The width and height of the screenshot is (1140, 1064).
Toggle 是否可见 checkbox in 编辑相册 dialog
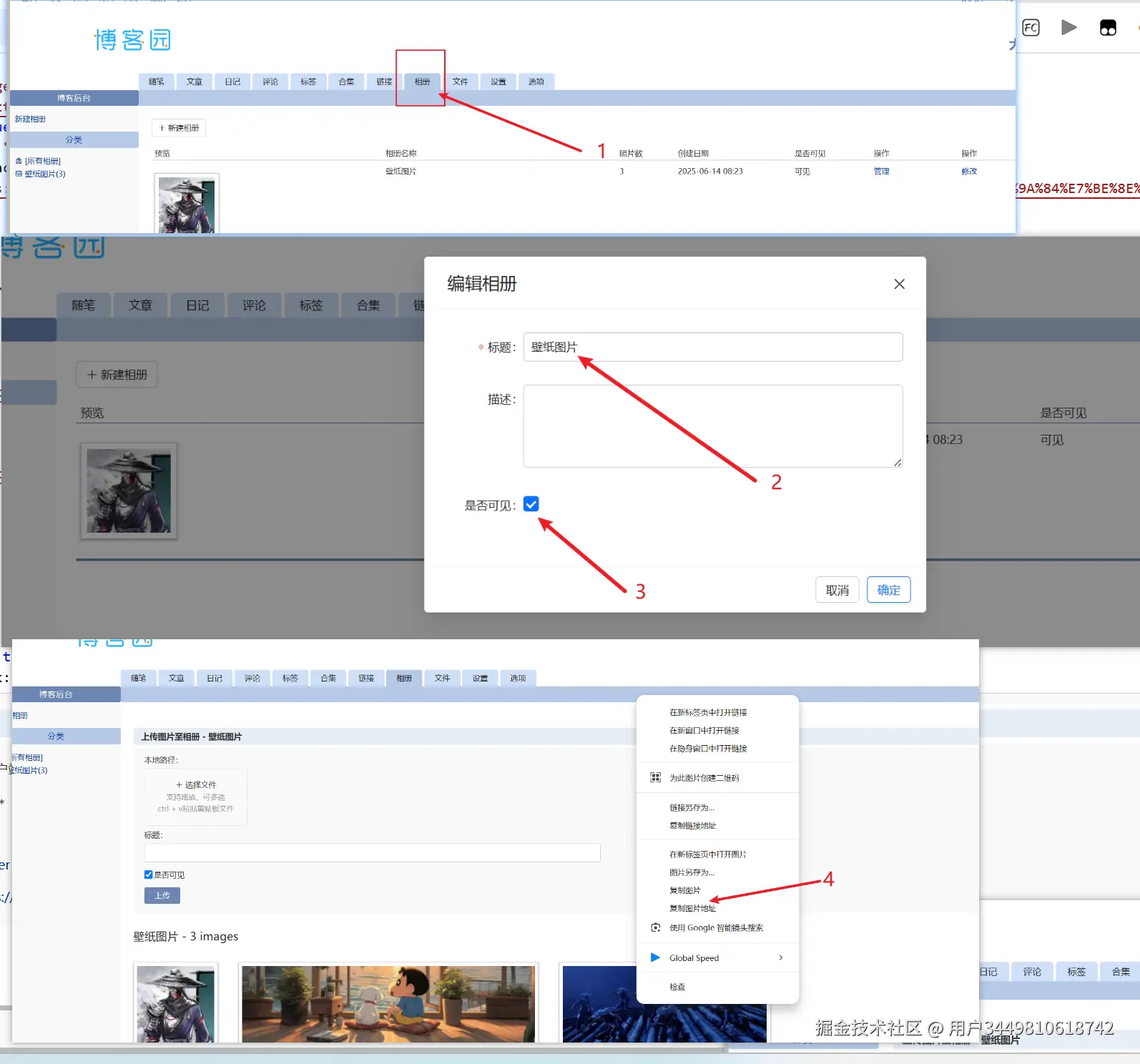point(531,504)
